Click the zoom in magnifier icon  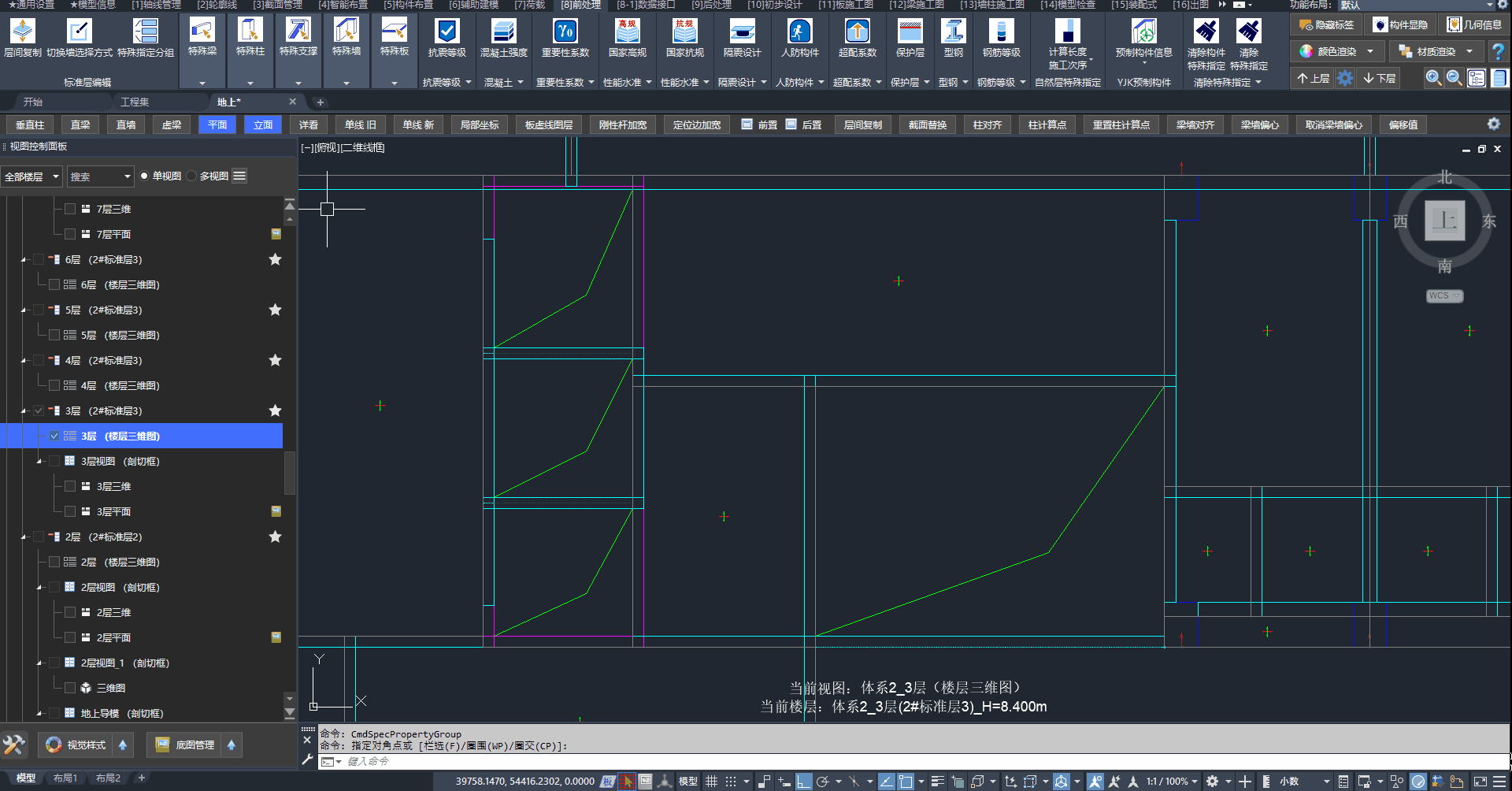click(x=1433, y=78)
